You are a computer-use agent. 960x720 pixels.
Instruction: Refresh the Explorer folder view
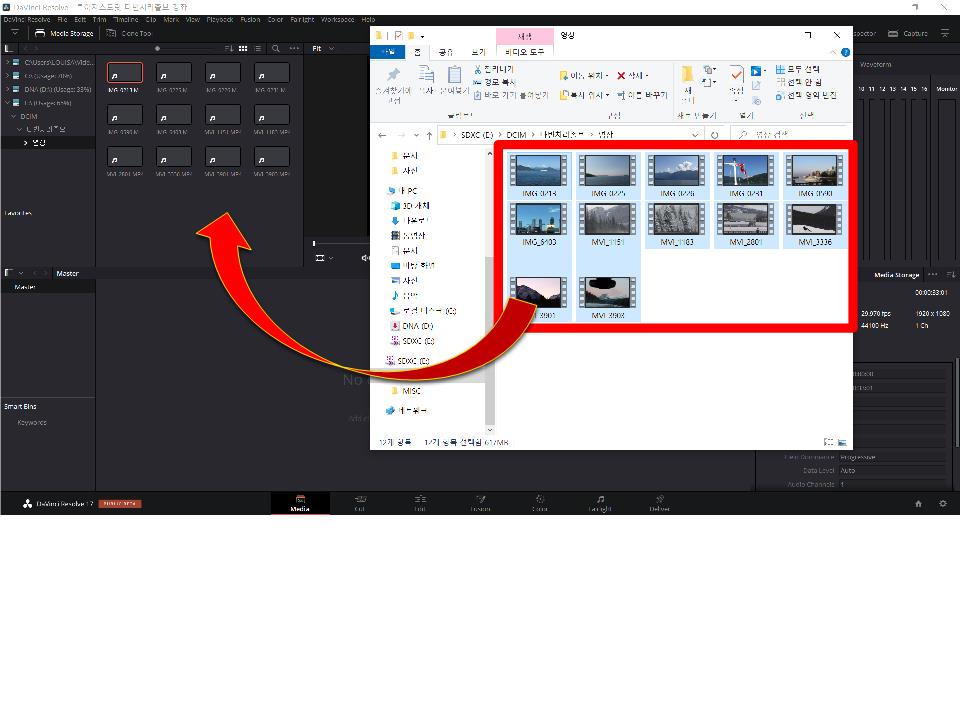pos(714,135)
